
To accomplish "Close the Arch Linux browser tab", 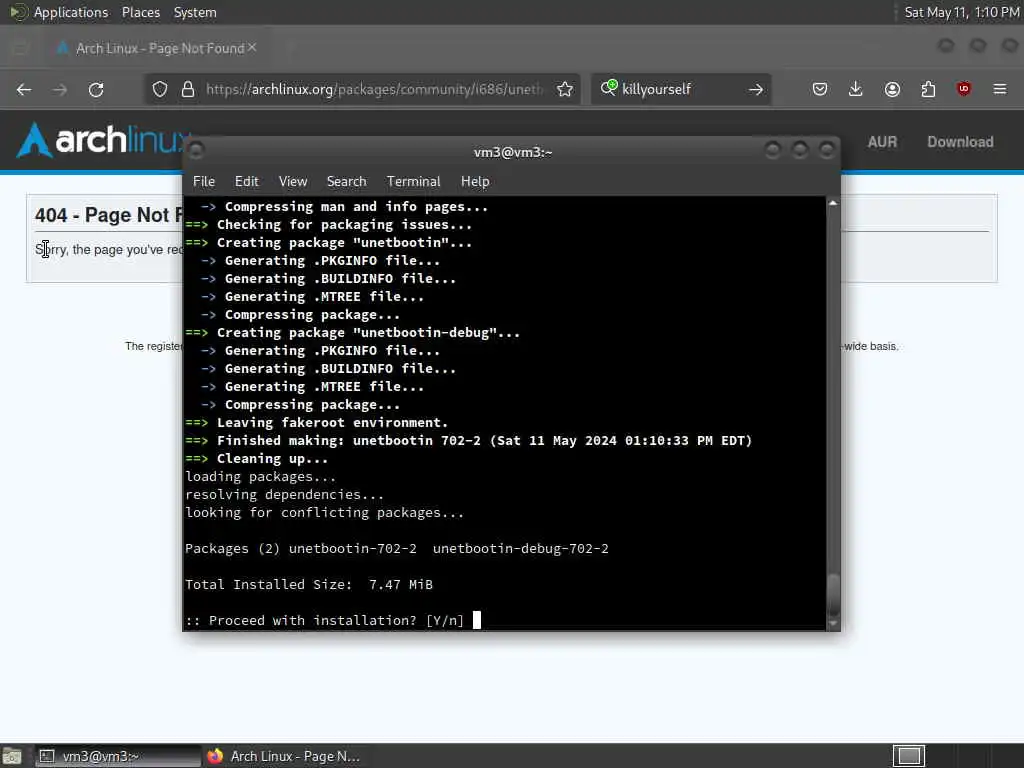I will tap(252, 48).
